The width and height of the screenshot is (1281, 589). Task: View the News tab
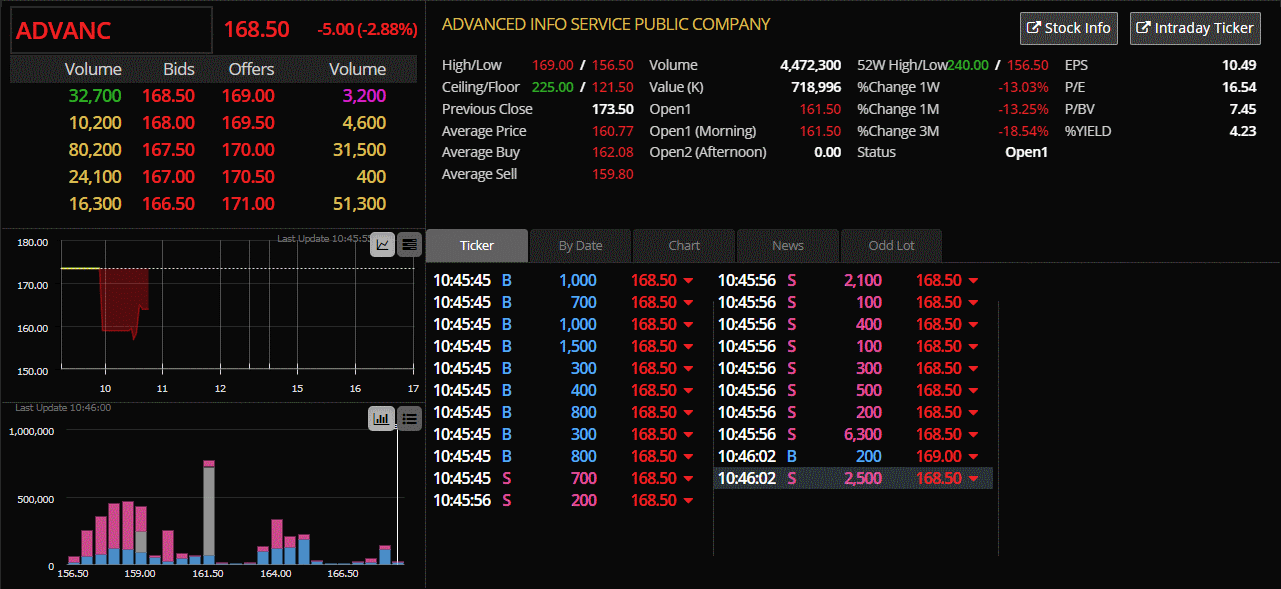[788, 245]
